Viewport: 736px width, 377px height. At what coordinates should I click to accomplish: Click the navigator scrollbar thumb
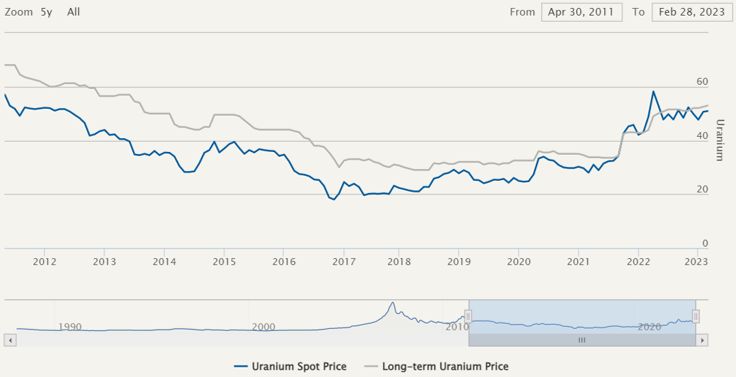(x=582, y=340)
